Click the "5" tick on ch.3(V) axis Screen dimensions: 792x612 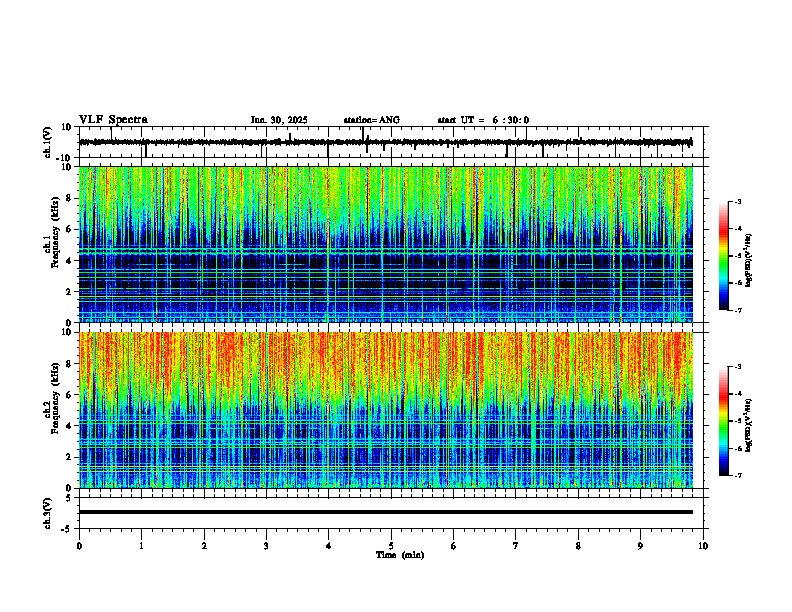(69, 497)
